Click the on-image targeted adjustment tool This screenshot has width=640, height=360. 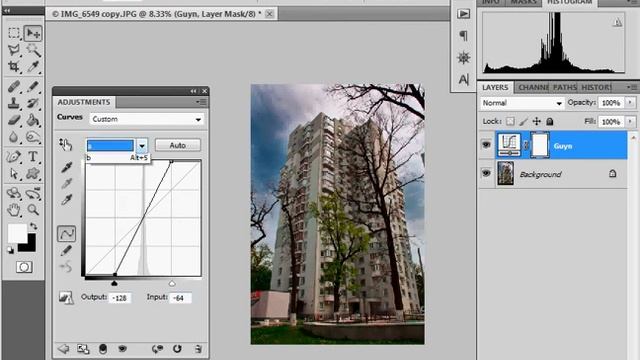(x=65, y=144)
